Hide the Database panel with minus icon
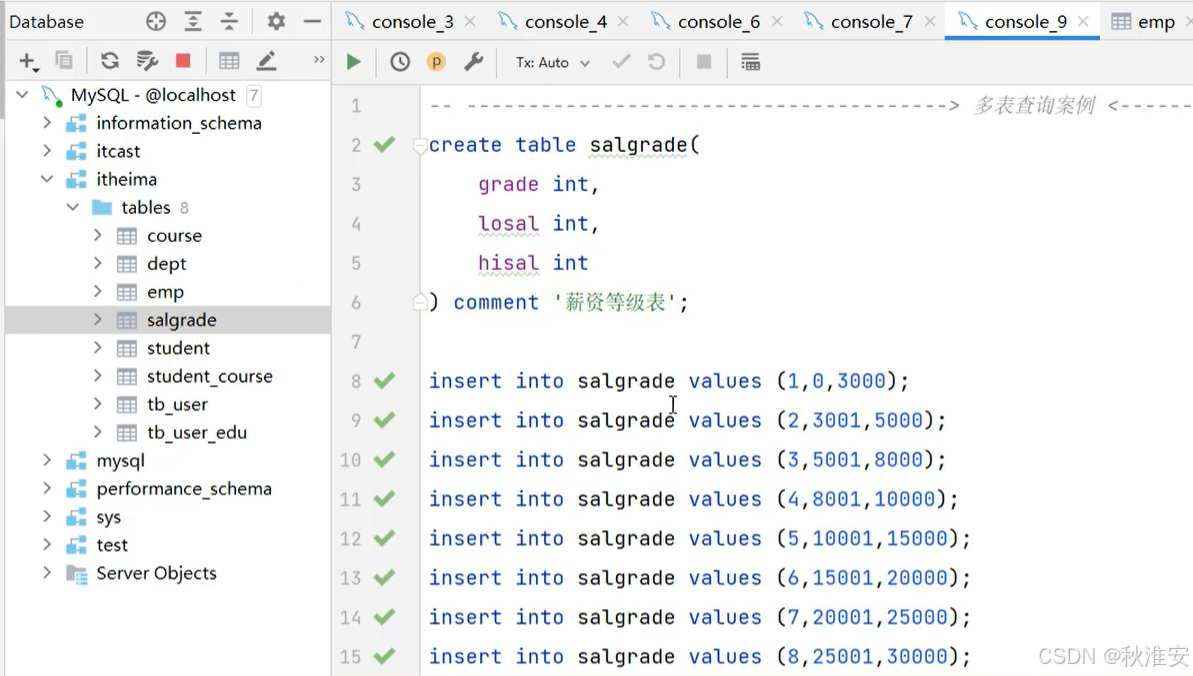The height and width of the screenshot is (676, 1193). [x=312, y=21]
